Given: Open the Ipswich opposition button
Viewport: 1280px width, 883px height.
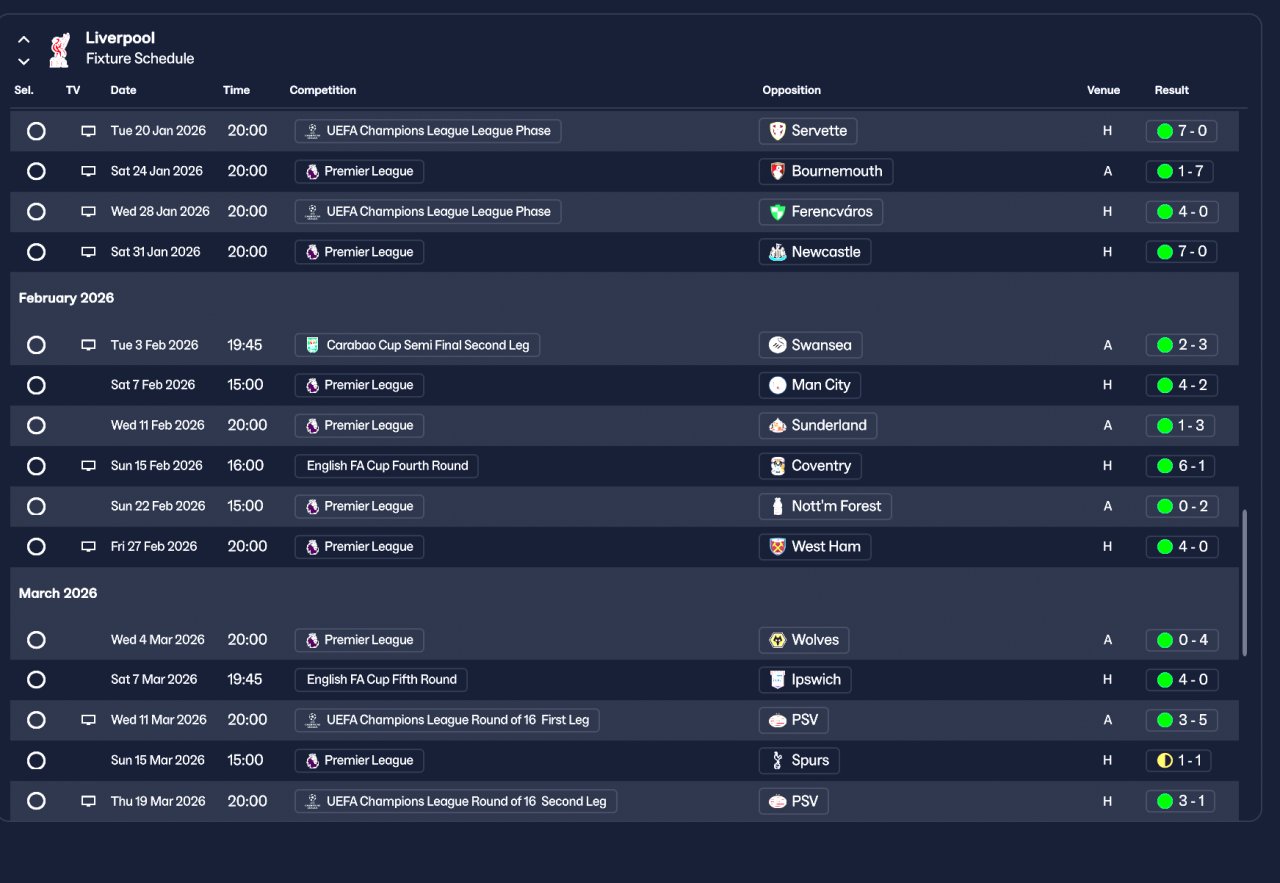Looking at the screenshot, I should (805, 680).
